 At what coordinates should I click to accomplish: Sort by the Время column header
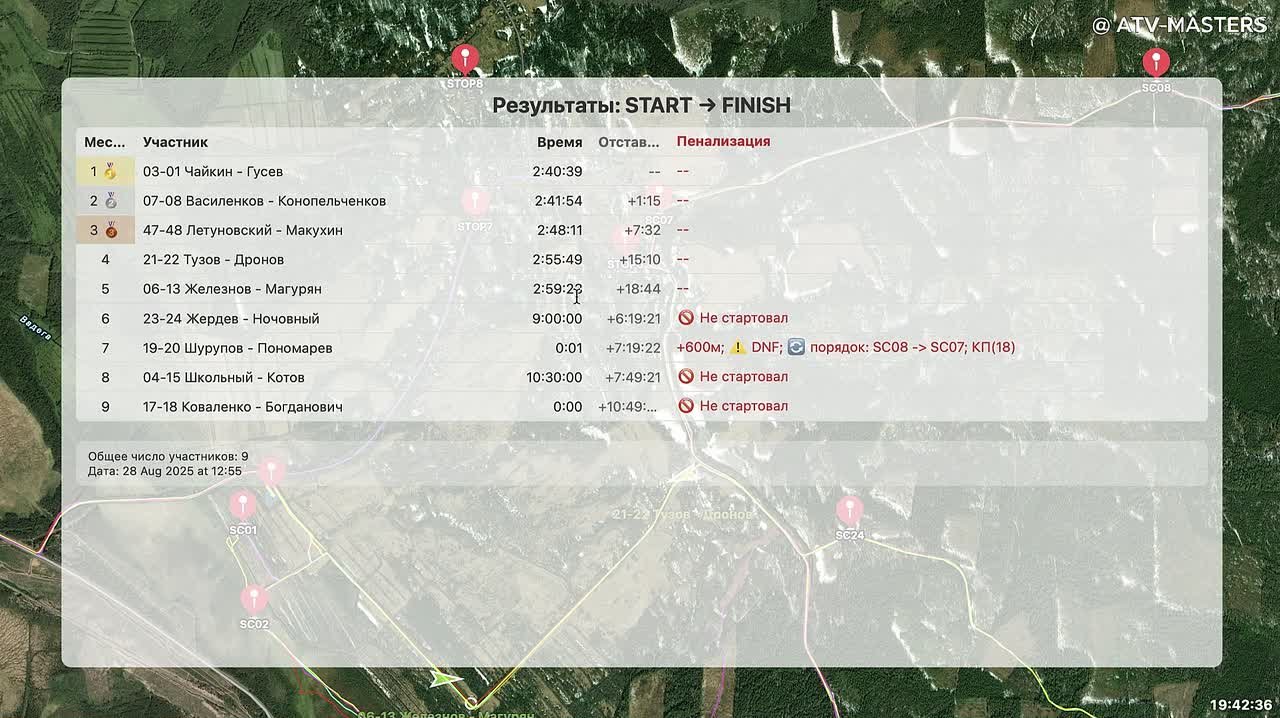tap(559, 142)
